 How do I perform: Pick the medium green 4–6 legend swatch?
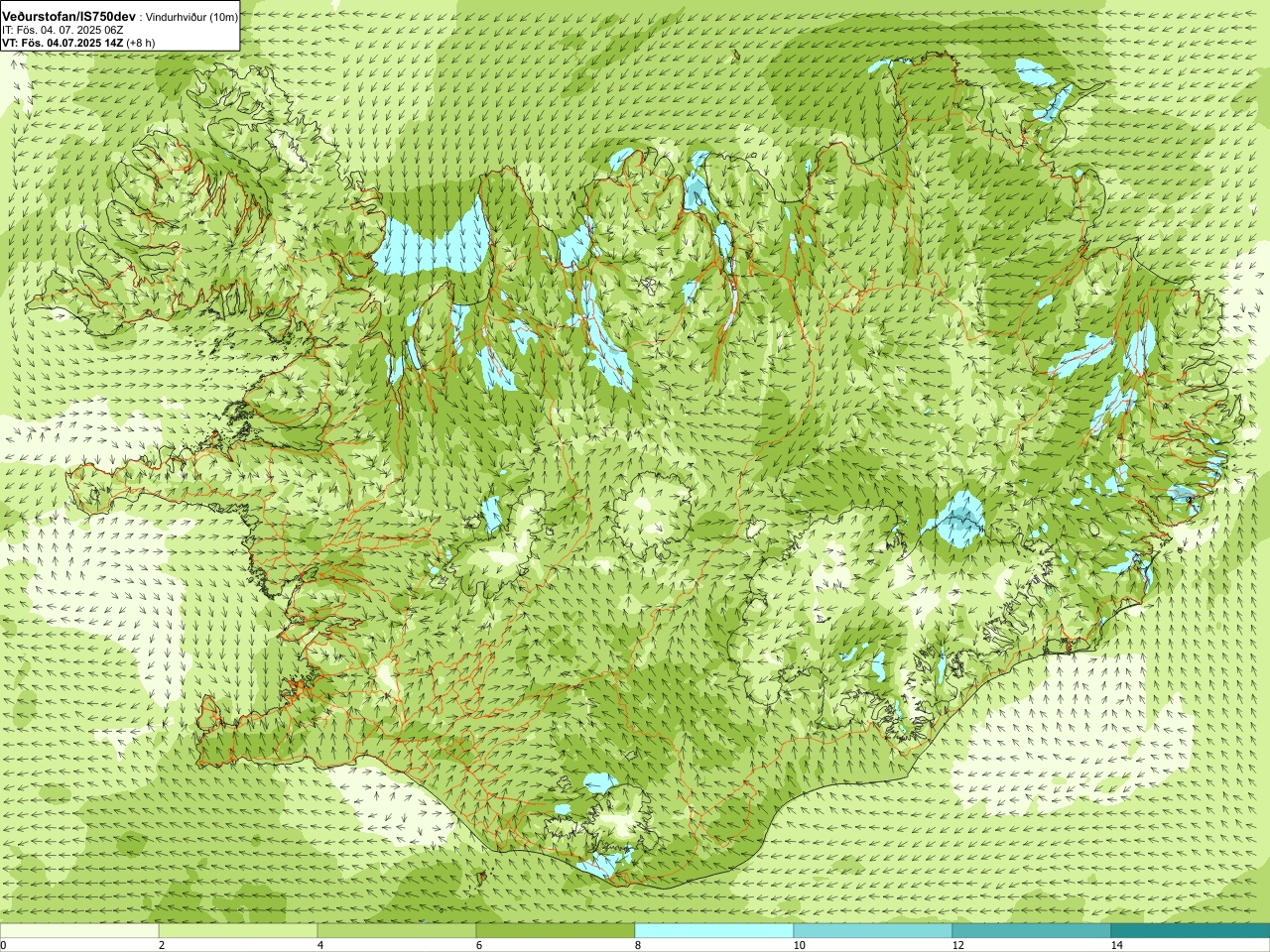[x=397, y=930]
